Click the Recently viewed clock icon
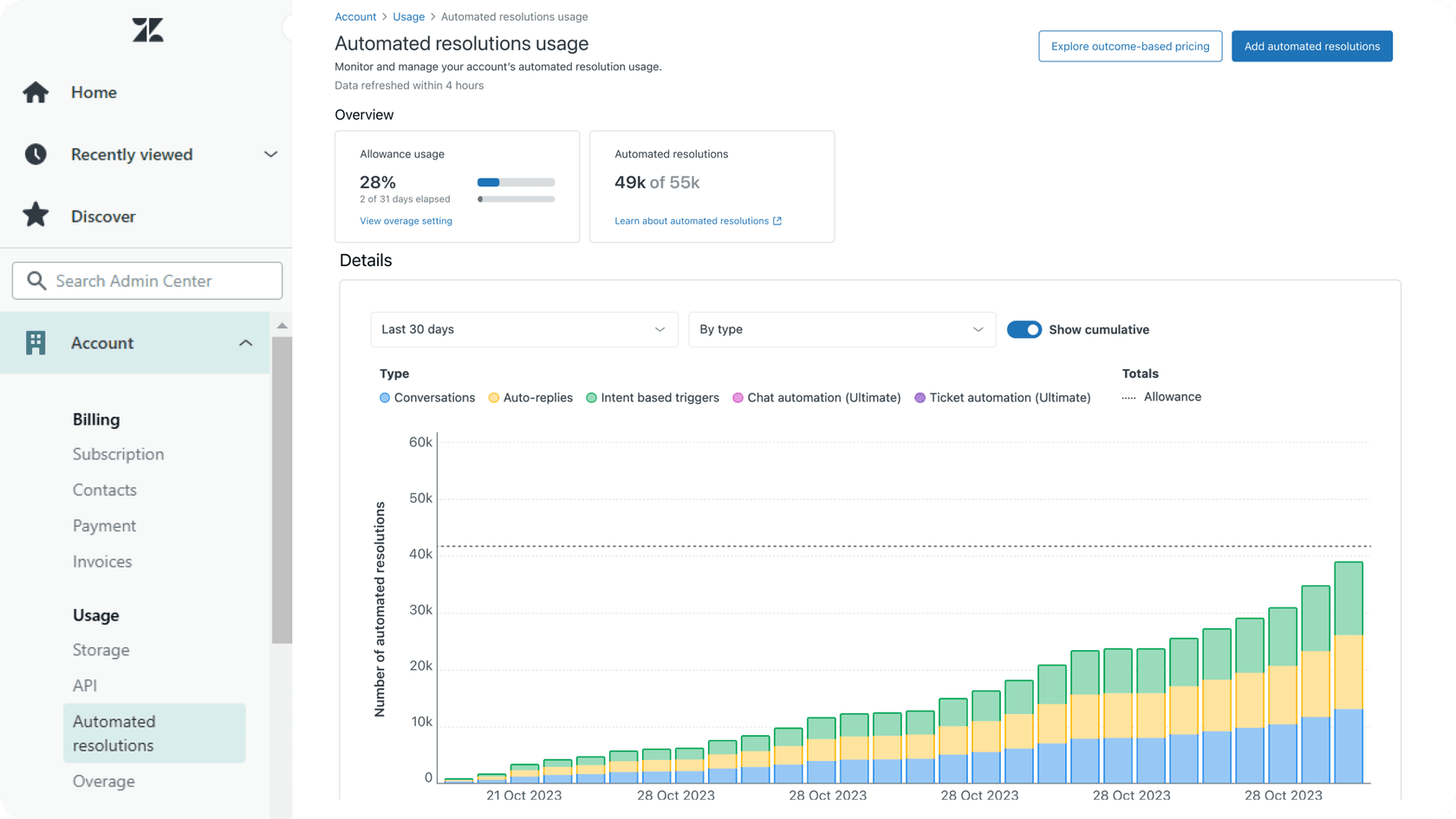This screenshot has width=1456, height=819. [x=36, y=154]
